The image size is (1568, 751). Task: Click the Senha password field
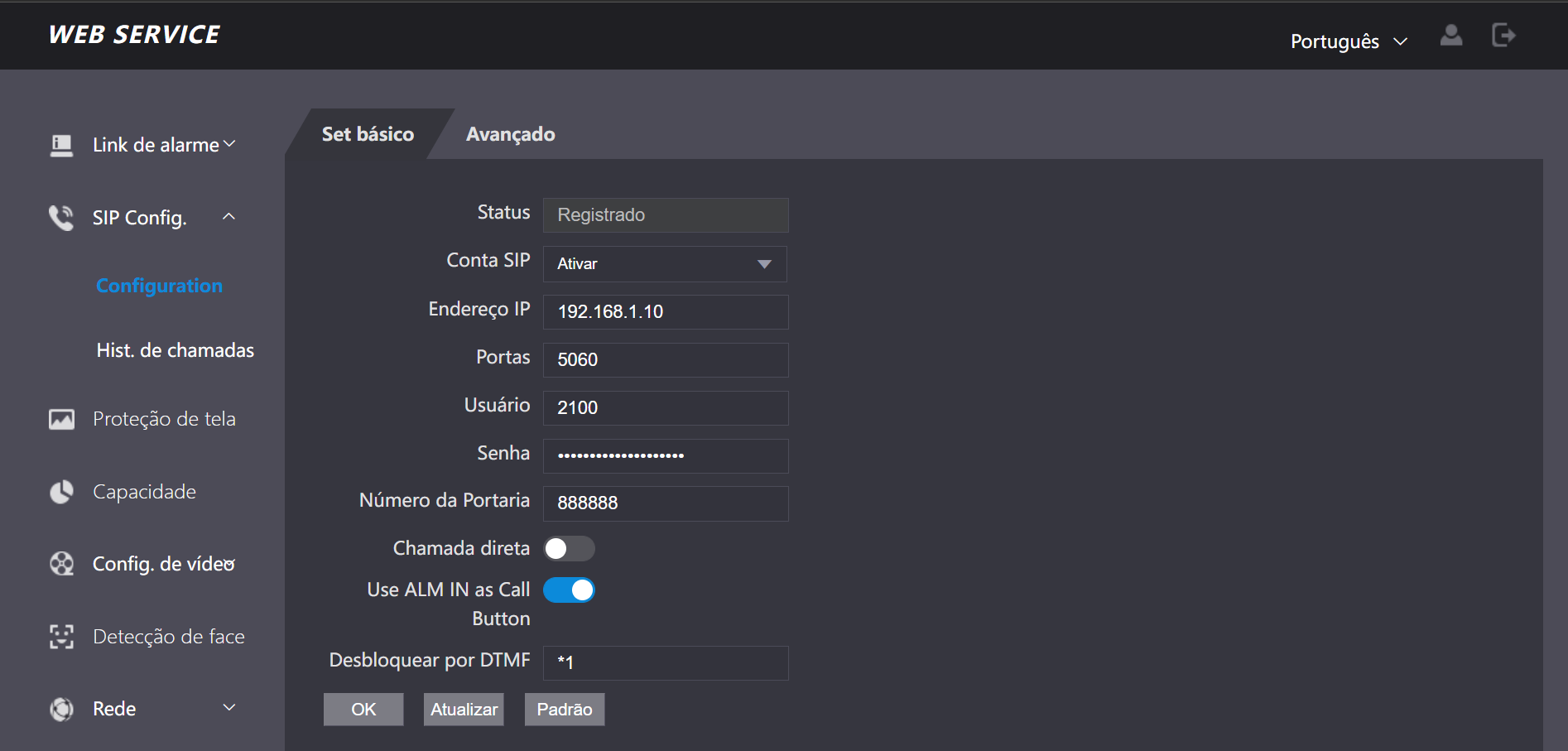tap(666, 456)
